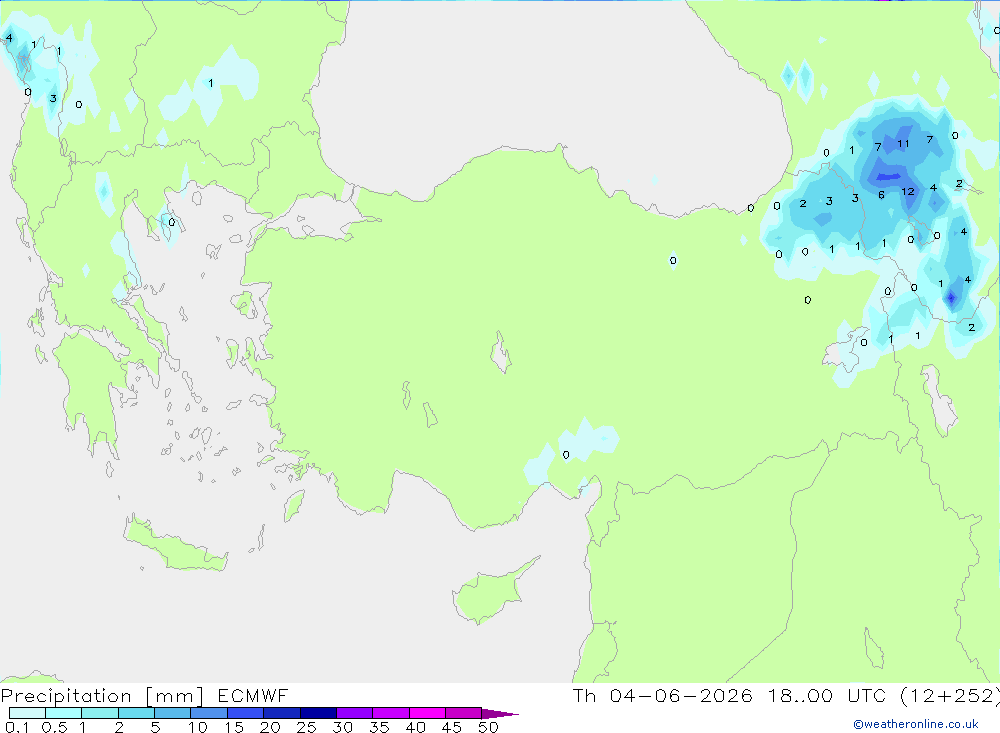The image size is (1000, 733).
Task: Click the 'ECMWF' model label
Action: [x=253, y=696]
